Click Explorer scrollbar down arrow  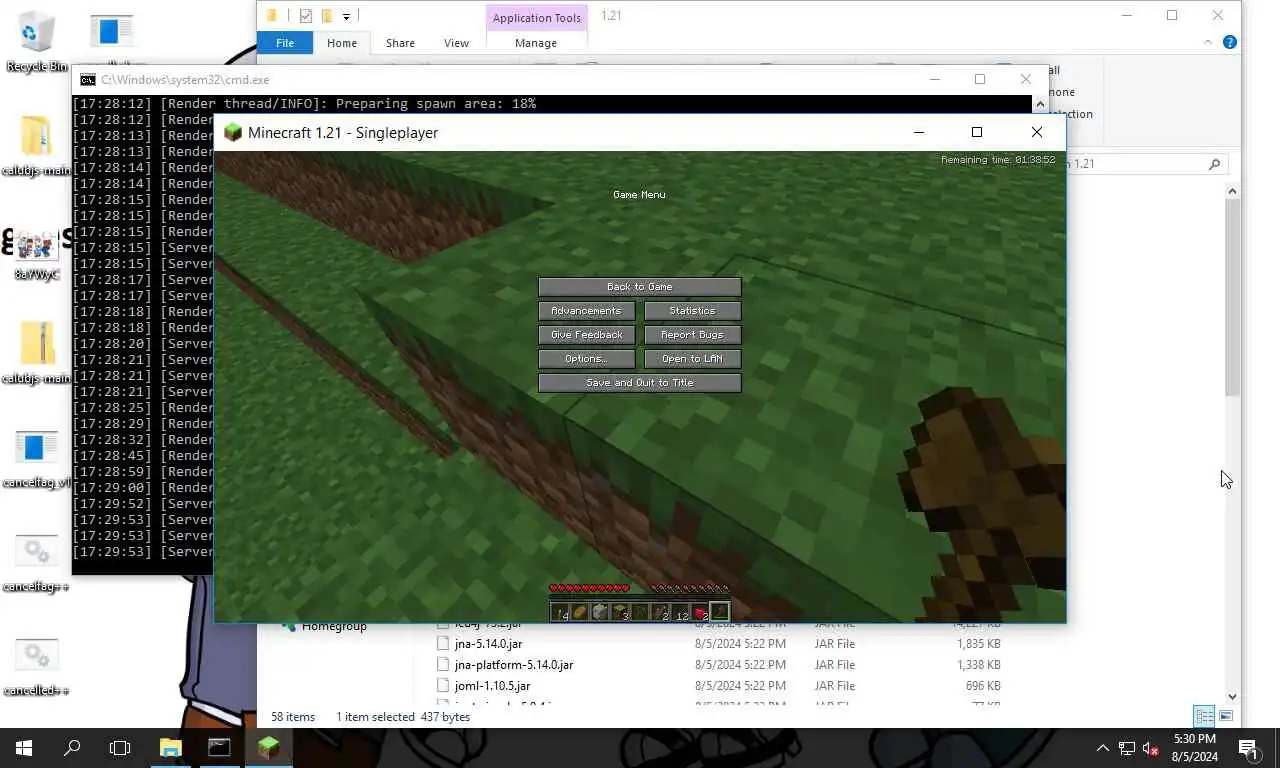tap(1233, 696)
